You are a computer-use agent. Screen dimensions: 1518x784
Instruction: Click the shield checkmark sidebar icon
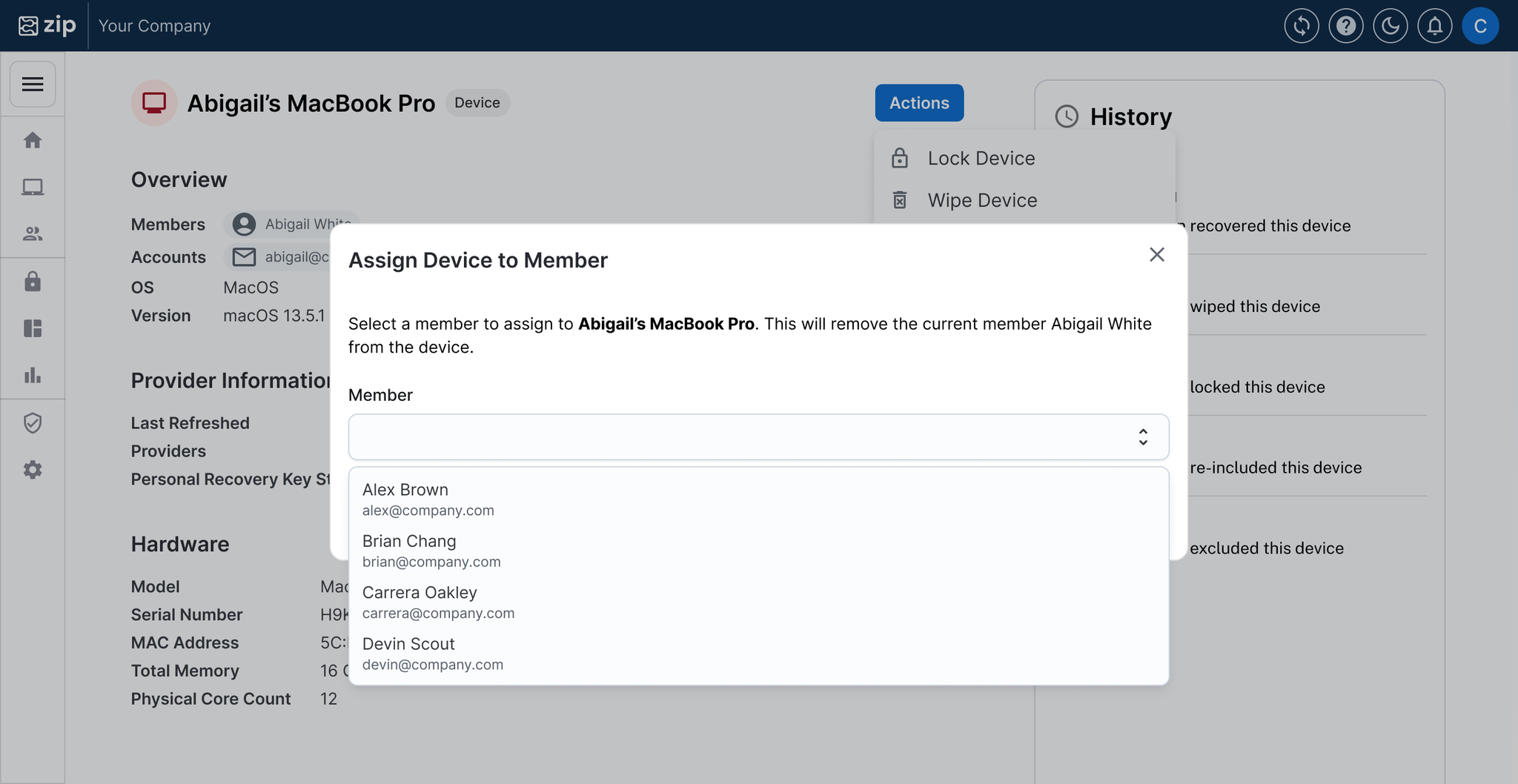pyautogui.click(x=33, y=423)
